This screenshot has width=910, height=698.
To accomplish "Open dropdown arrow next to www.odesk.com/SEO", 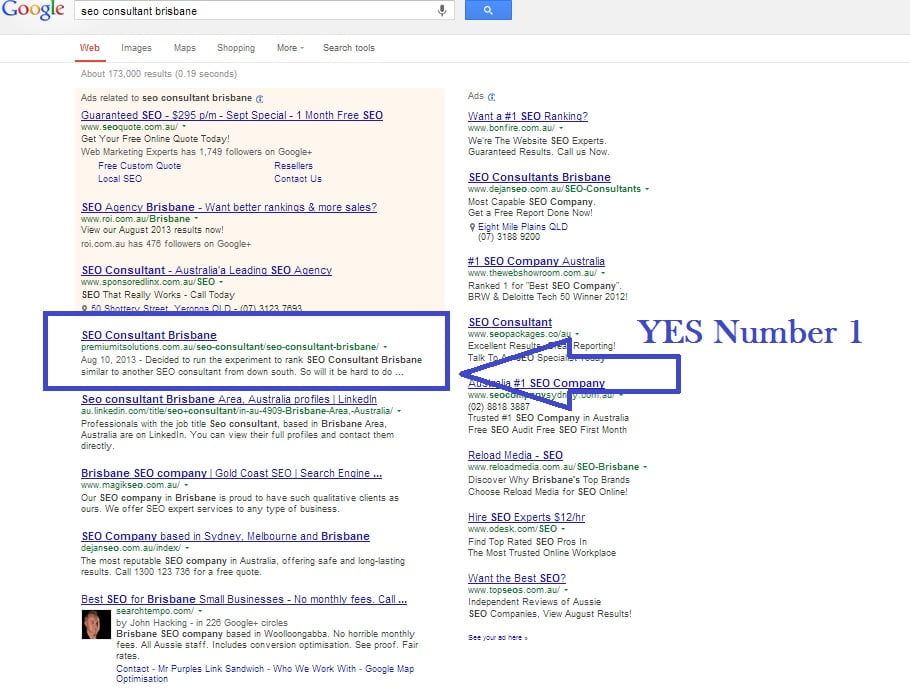I will click(x=563, y=529).
